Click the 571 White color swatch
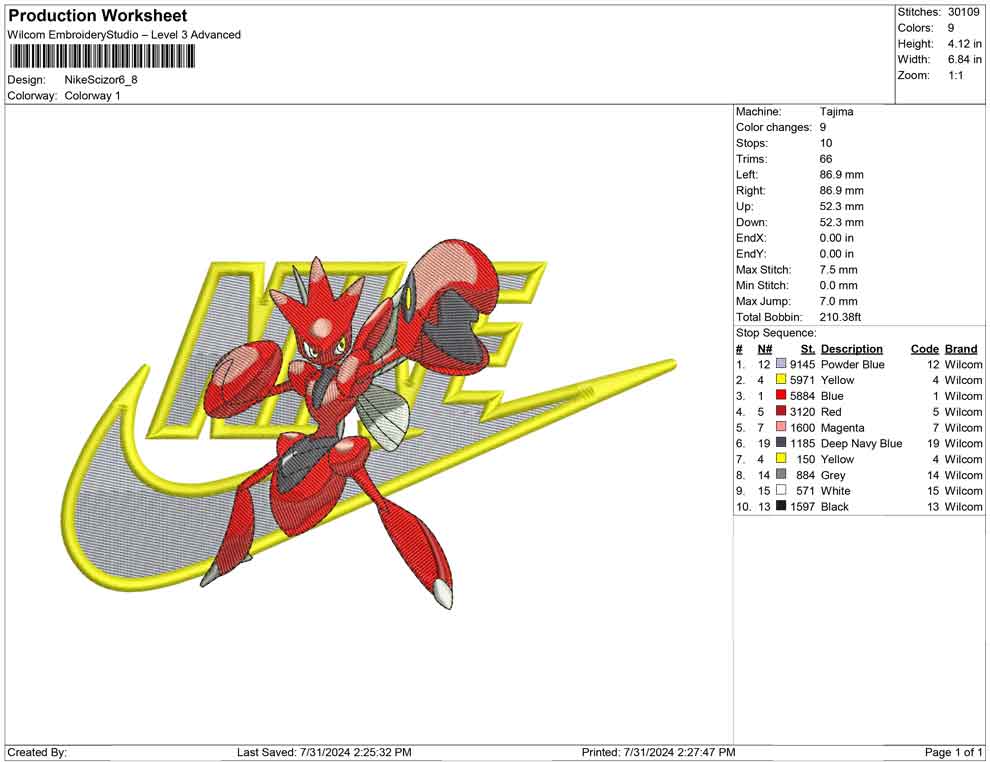990x762 pixels. point(781,491)
